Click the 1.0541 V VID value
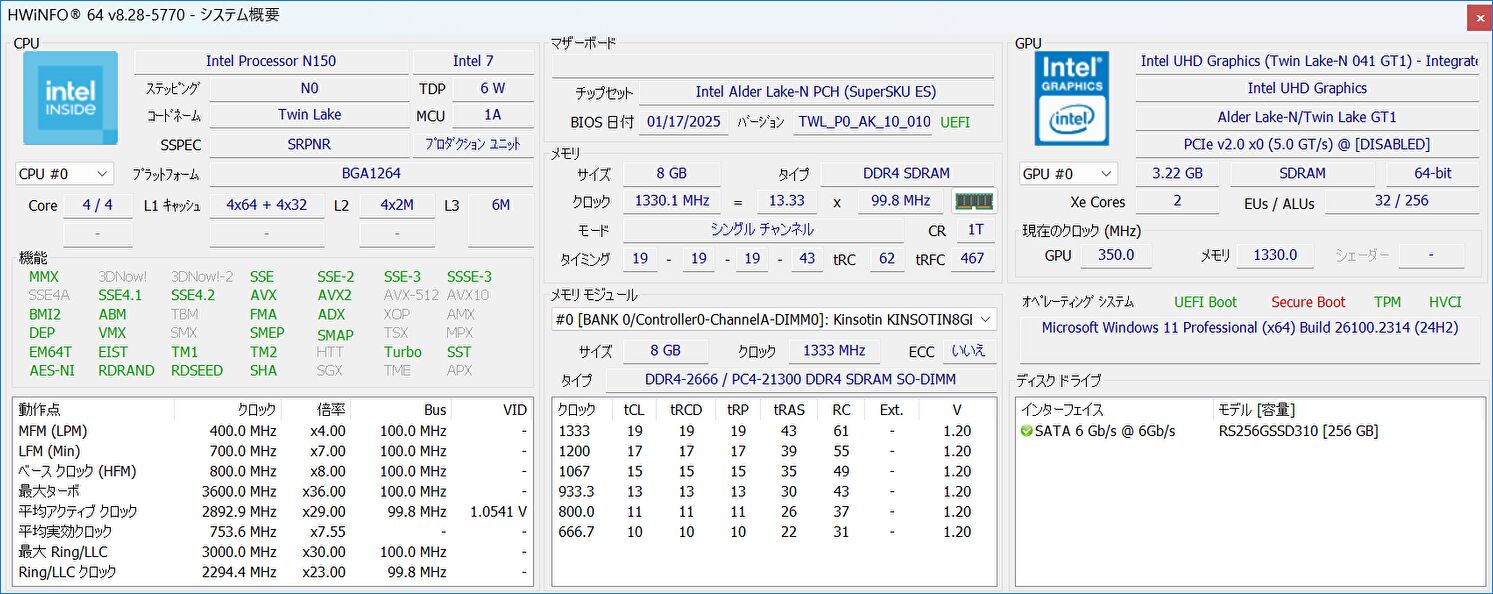This screenshot has height=594, width=1493. [x=497, y=511]
